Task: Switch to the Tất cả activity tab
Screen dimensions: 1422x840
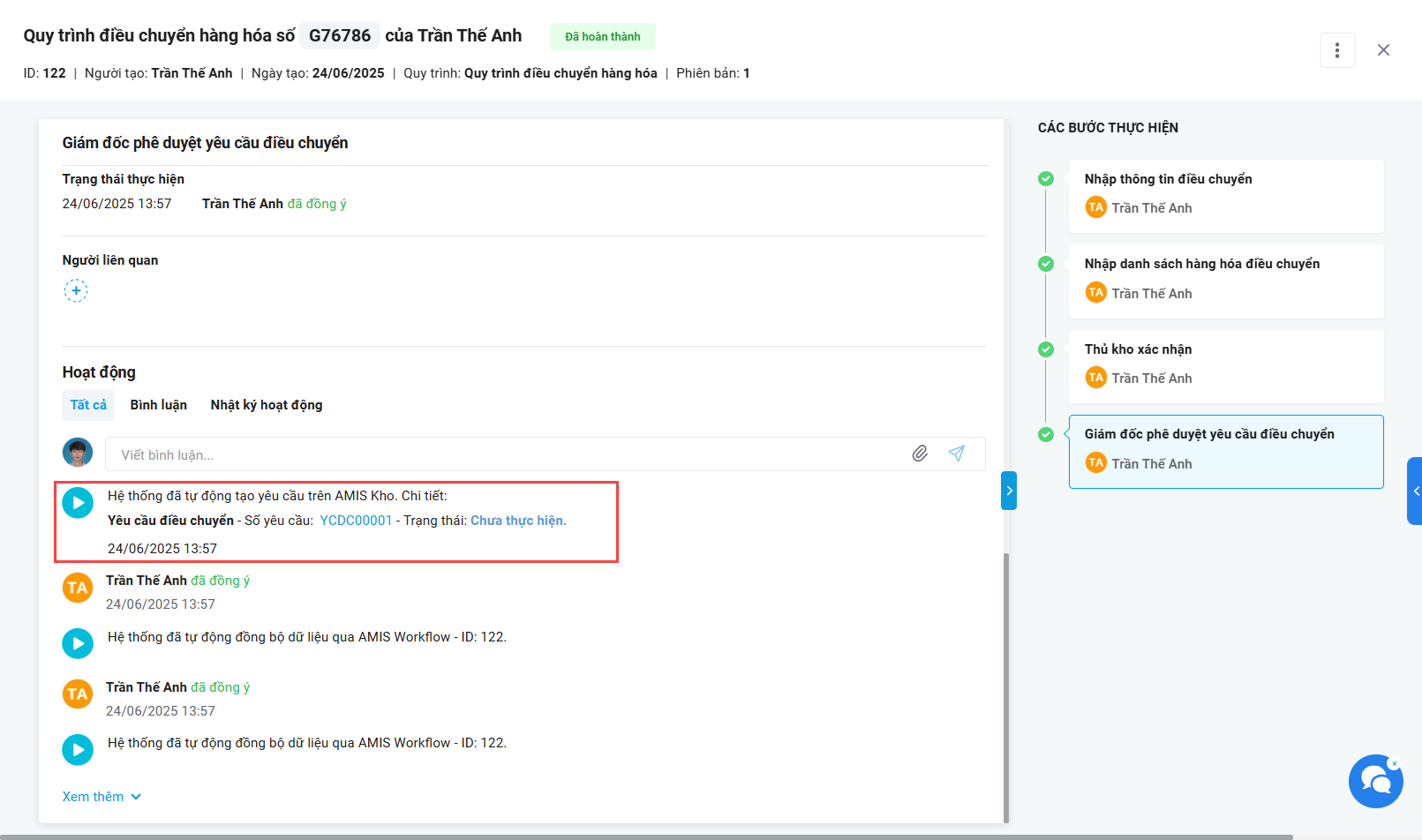Action: point(88,405)
